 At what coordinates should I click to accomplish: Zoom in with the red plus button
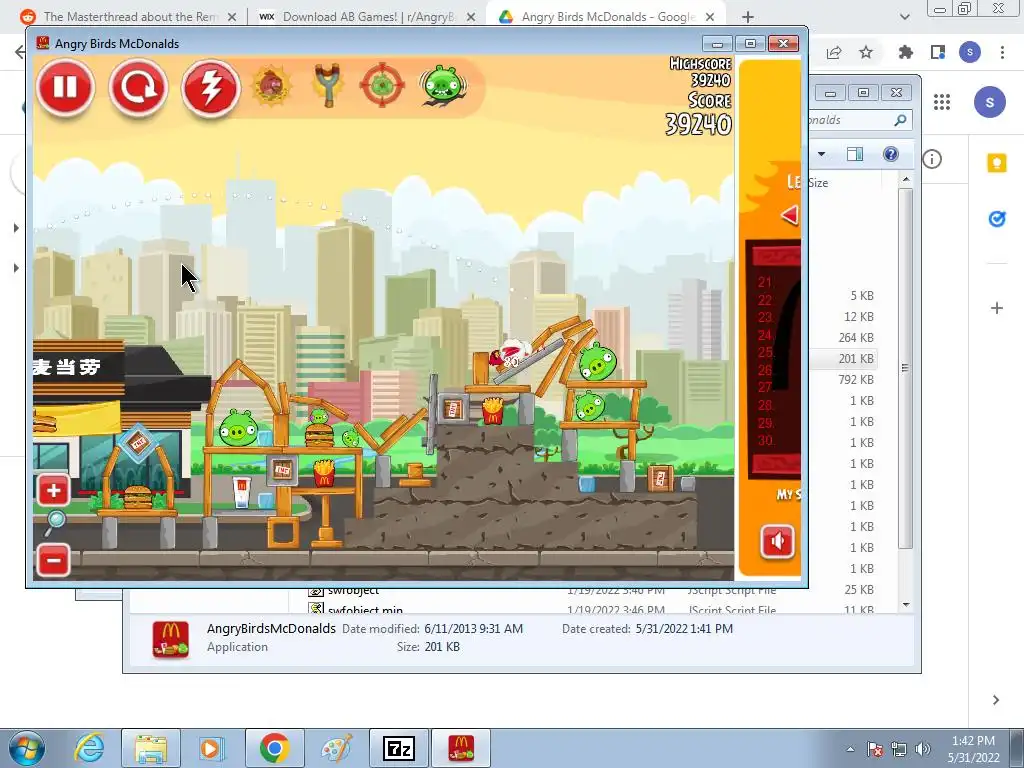click(53, 490)
